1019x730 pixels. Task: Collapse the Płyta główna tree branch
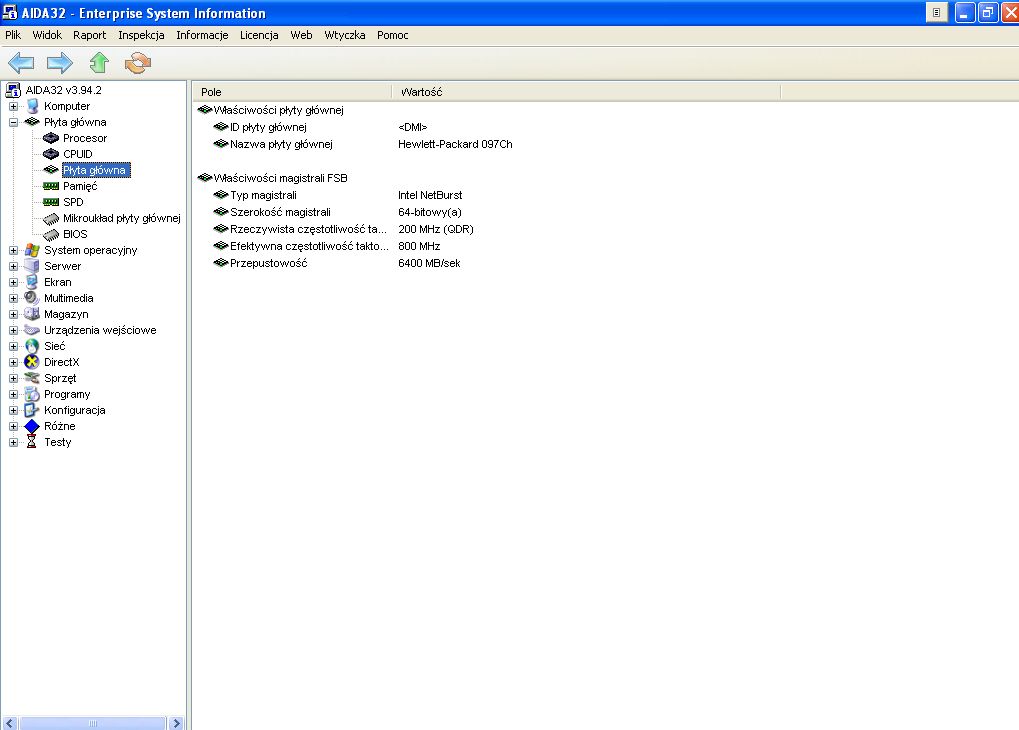[x=14, y=122]
